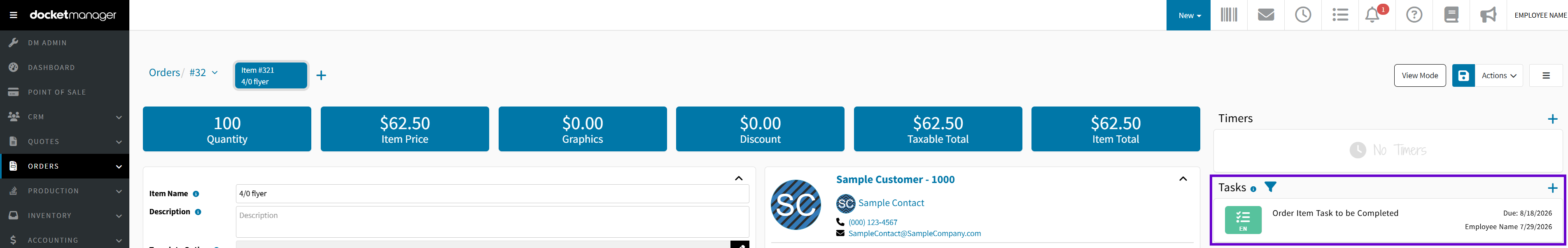
Task: Add a new timer with plus
Action: tap(1552, 119)
